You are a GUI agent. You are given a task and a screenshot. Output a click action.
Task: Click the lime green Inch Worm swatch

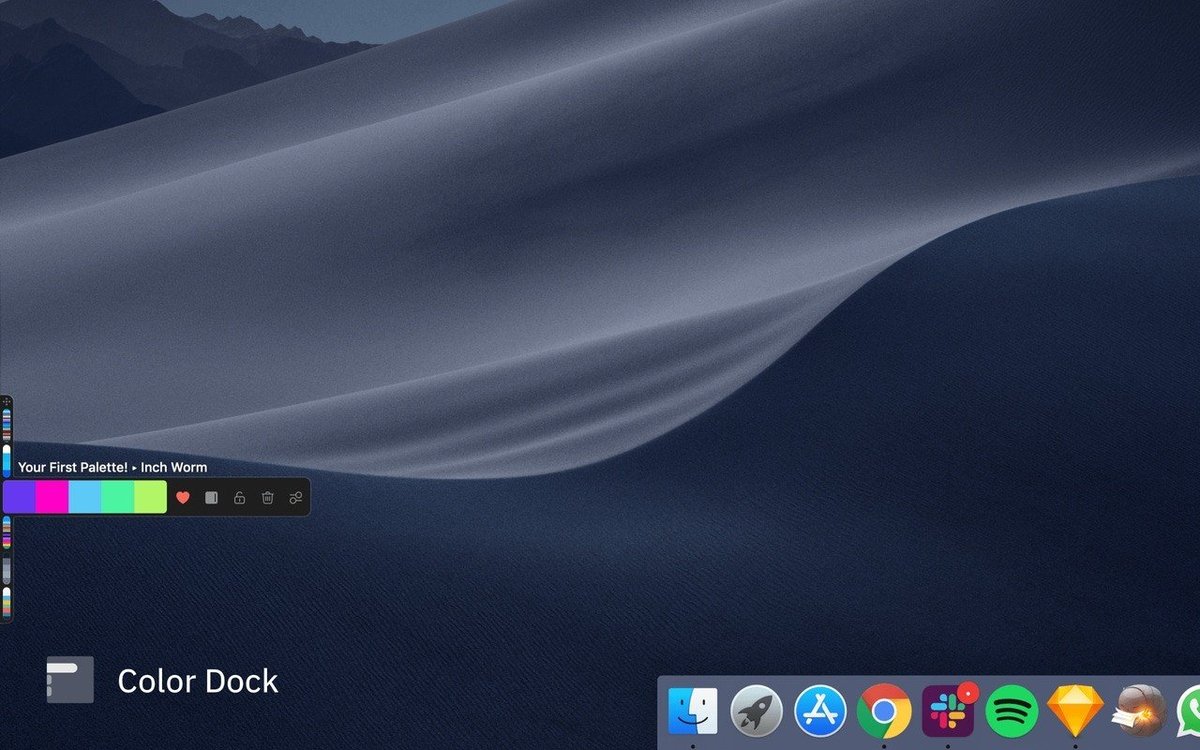[x=150, y=497]
